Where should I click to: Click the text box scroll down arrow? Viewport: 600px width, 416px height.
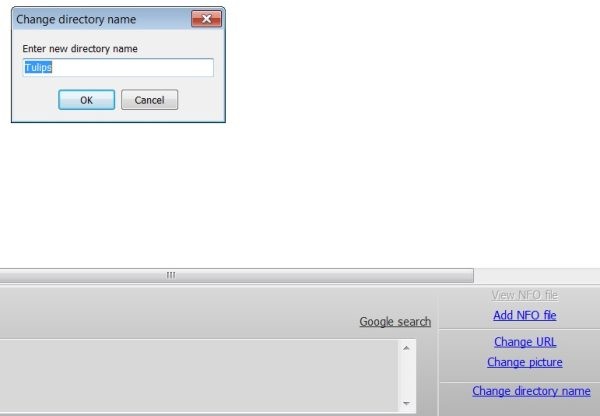[406, 403]
